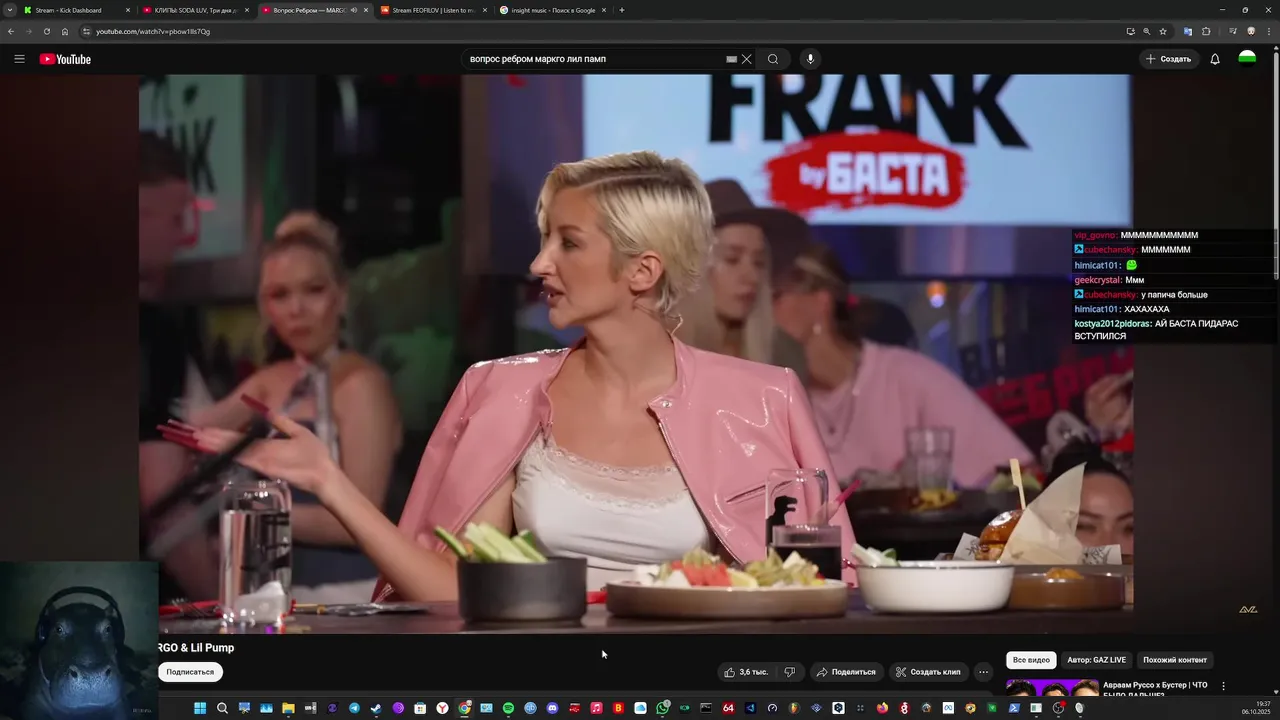Switch to the Stream - Kick Dashboard tab
Image resolution: width=1280 pixels, height=720 pixels.
tap(77, 10)
